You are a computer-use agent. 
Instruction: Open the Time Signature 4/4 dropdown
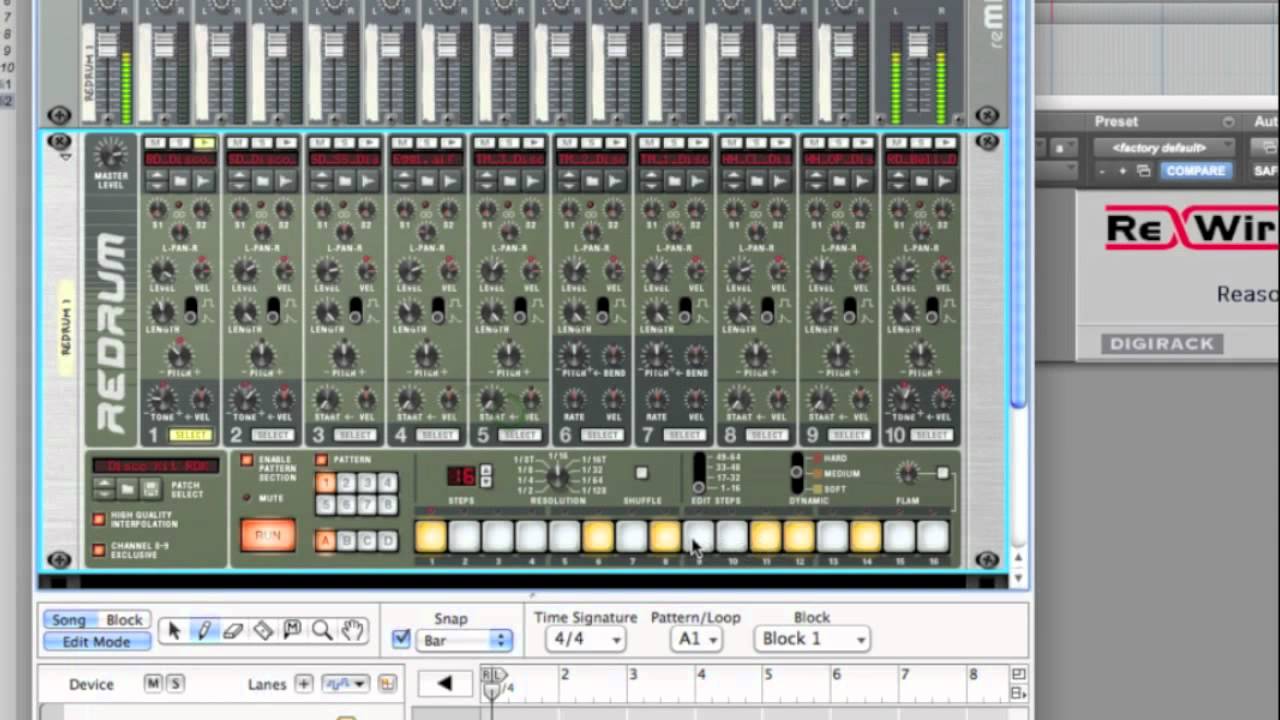click(585, 639)
